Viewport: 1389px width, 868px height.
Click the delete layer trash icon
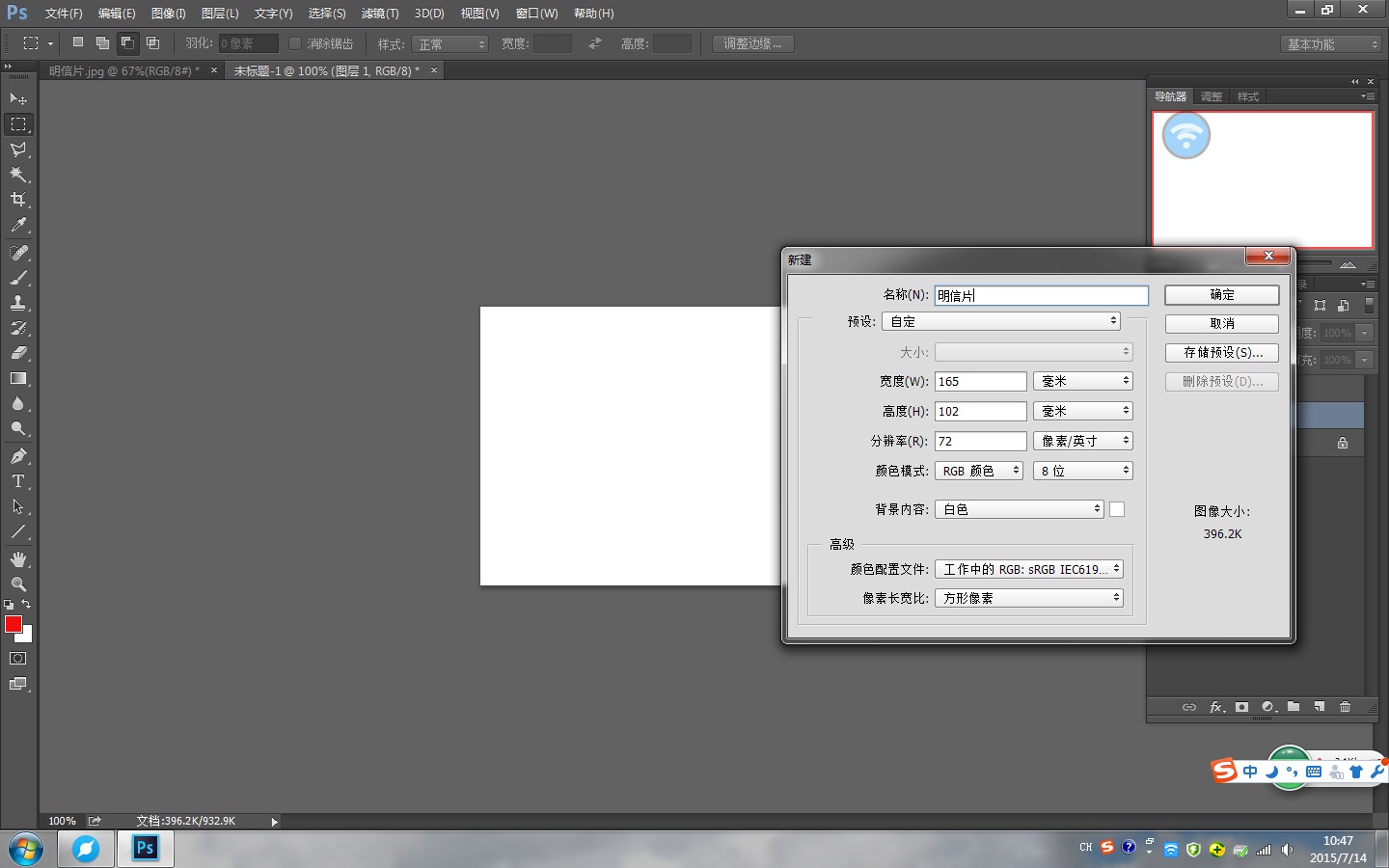(1345, 707)
